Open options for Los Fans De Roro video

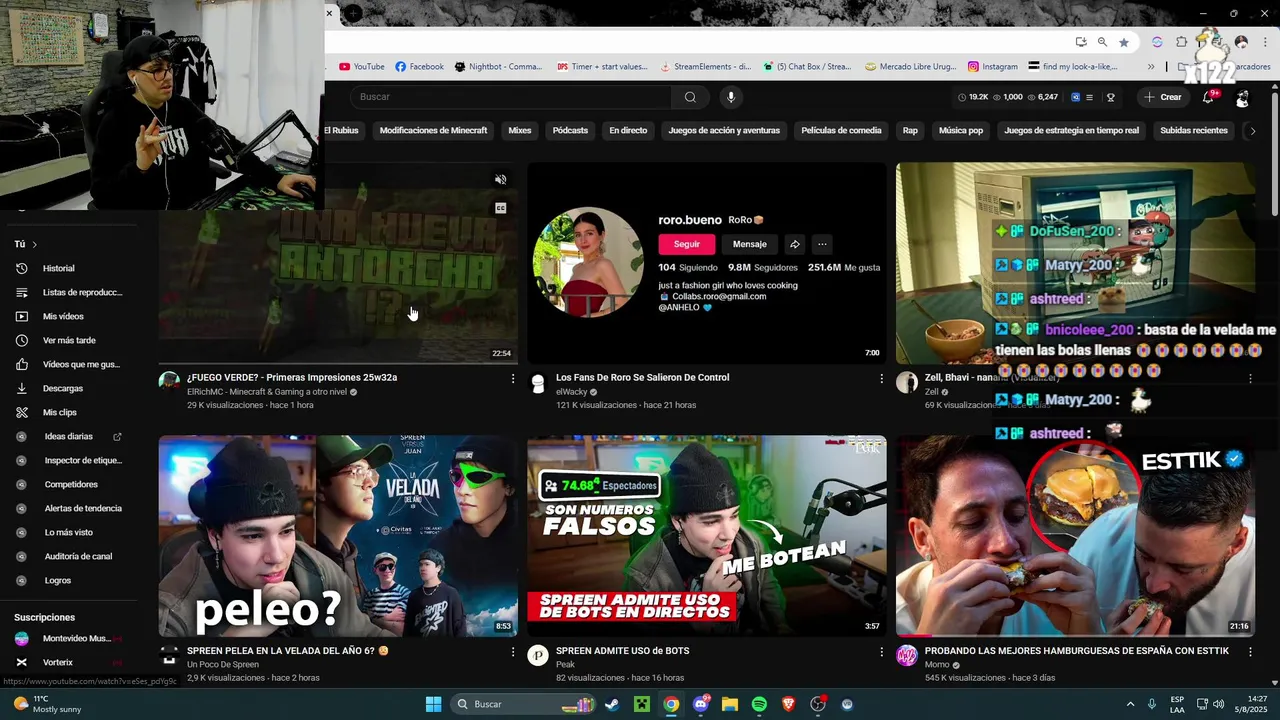tap(881, 378)
